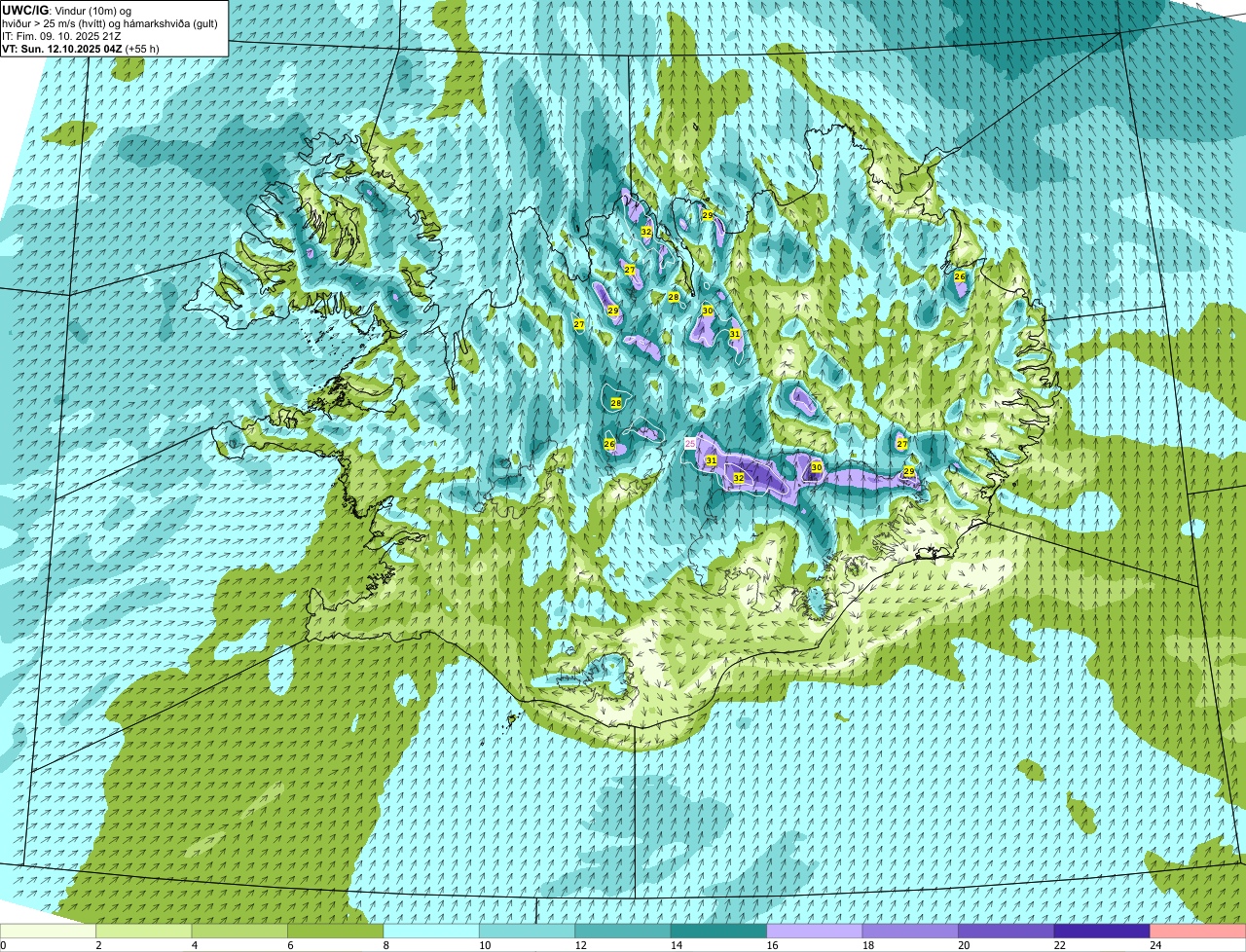Click the white contour label '25' on the map
The image size is (1246, 952).
pos(690,443)
